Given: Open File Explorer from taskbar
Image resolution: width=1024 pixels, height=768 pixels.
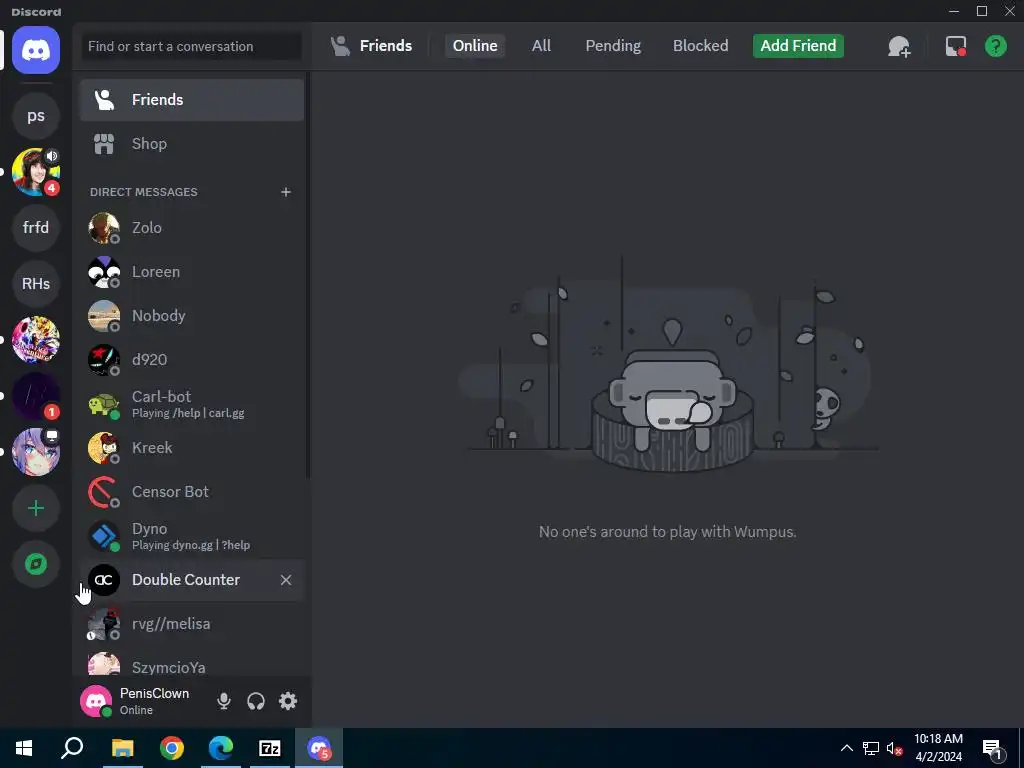Looking at the screenshot, I should tap(122, 748).
